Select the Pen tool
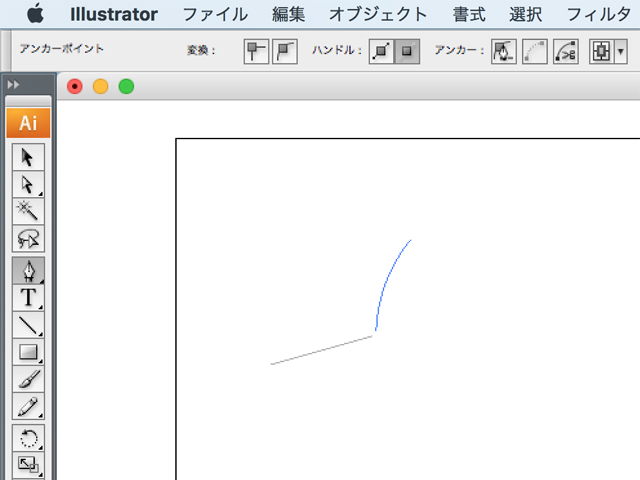The width and height of the screenshot is (640, 480). click(28, 270)
